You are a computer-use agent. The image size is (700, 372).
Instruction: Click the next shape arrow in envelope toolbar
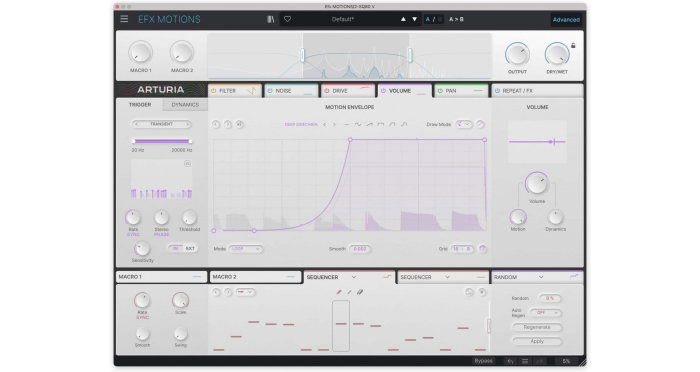pyautogui.click(x=334, y=125)
